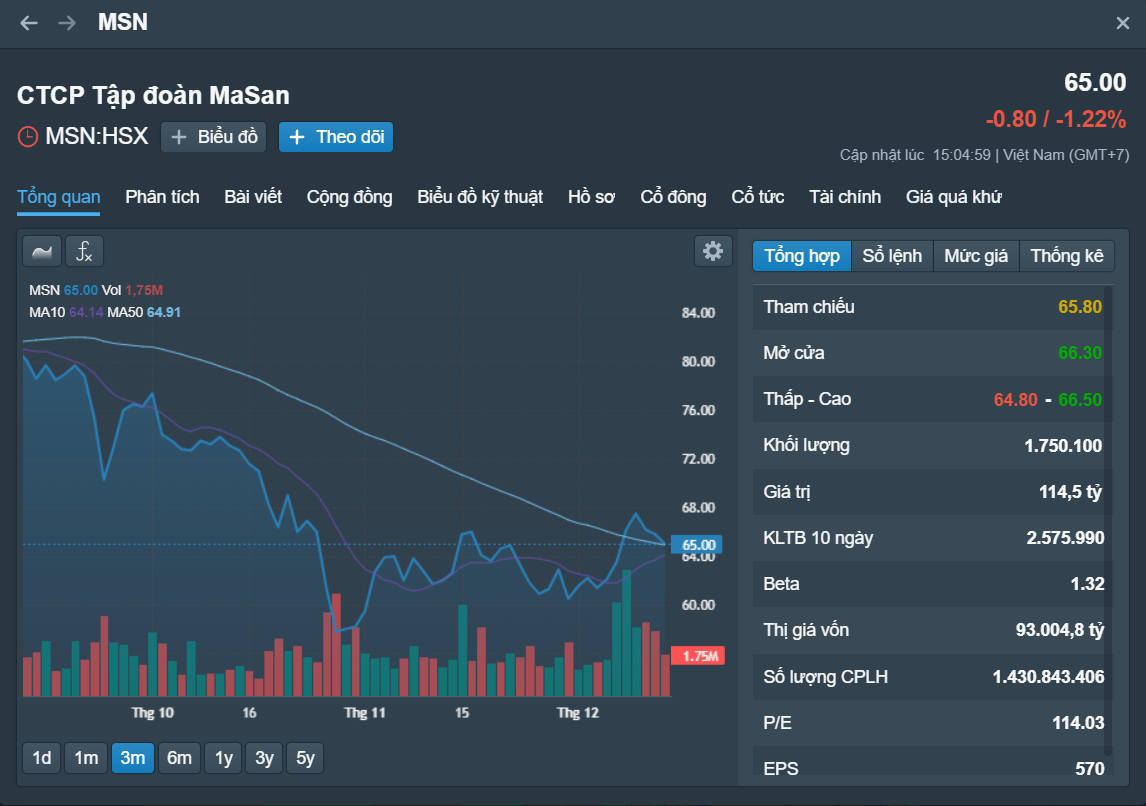The height and width of the screenshot is (806, 1146).
Task: Switch to the Phân tích tab
Action: click(x=162, y=197)
